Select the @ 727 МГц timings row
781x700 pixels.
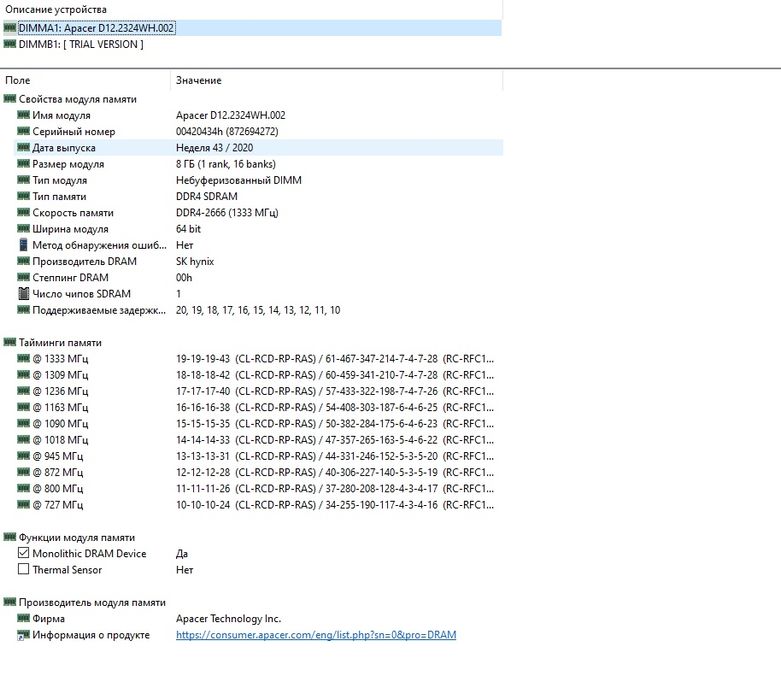tap(258, 505)
